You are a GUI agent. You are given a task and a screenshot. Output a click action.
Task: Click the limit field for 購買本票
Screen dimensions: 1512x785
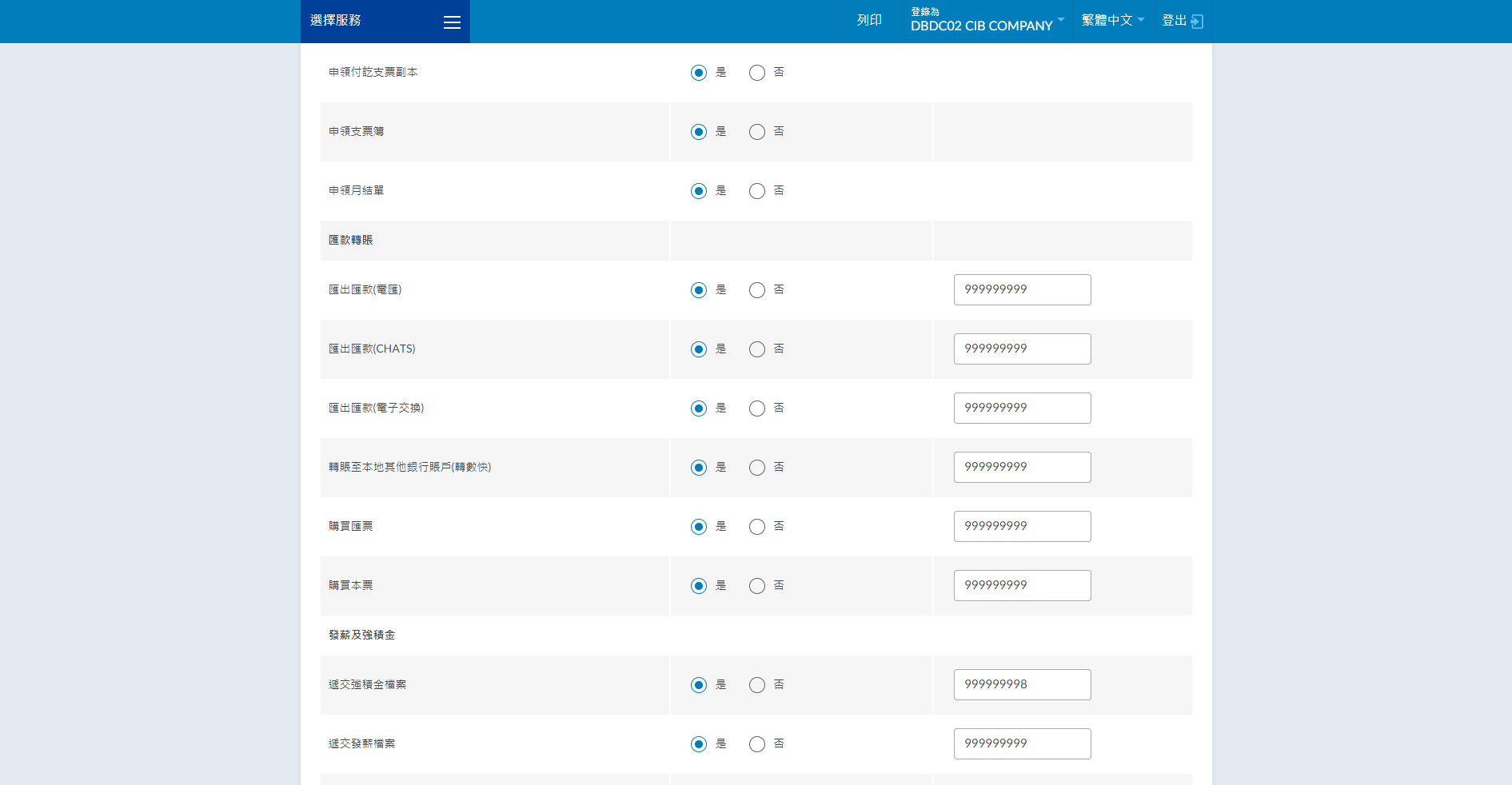click(x=1022, y=586)
